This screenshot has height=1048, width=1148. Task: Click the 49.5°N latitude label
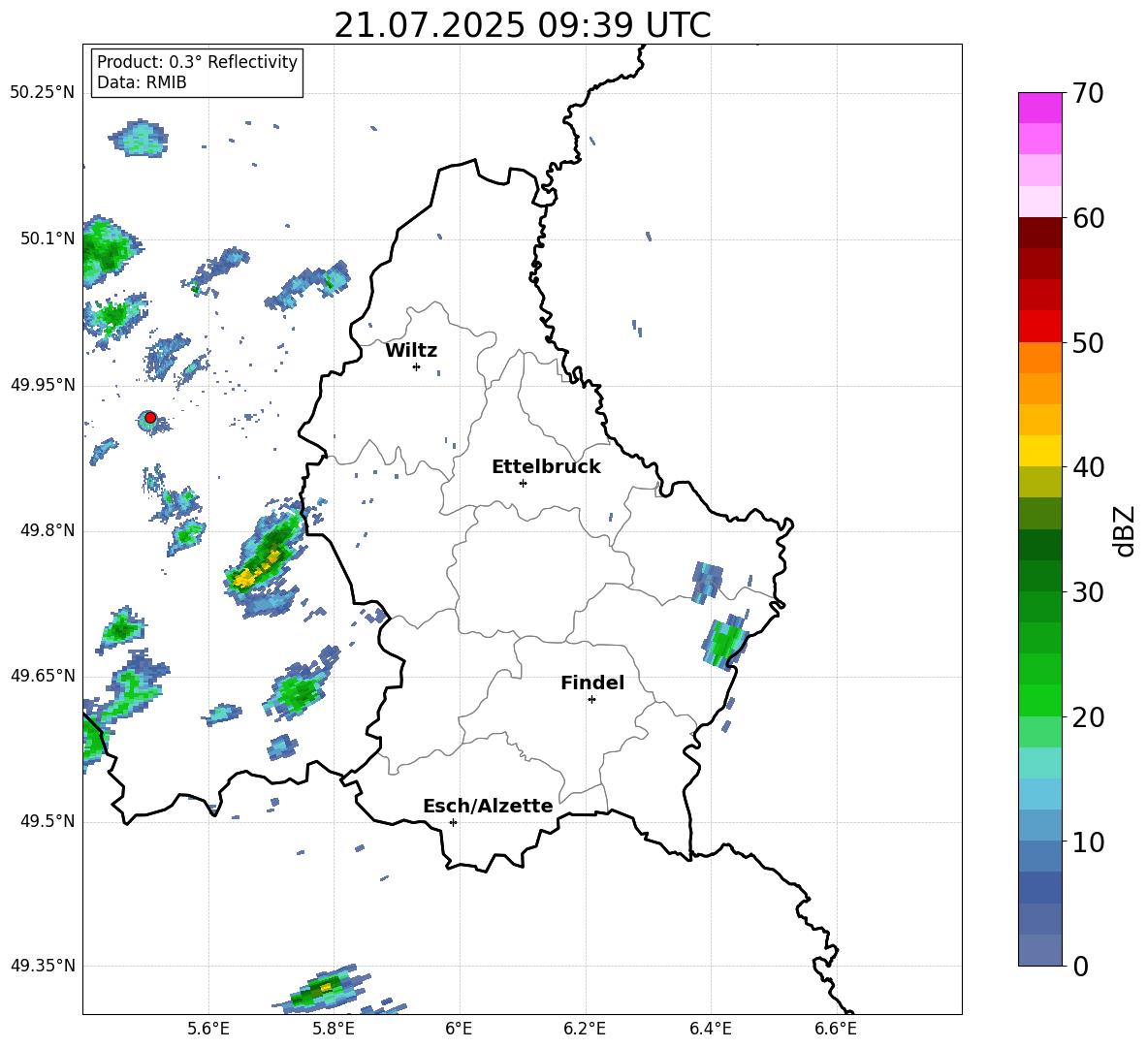(48, 821)
